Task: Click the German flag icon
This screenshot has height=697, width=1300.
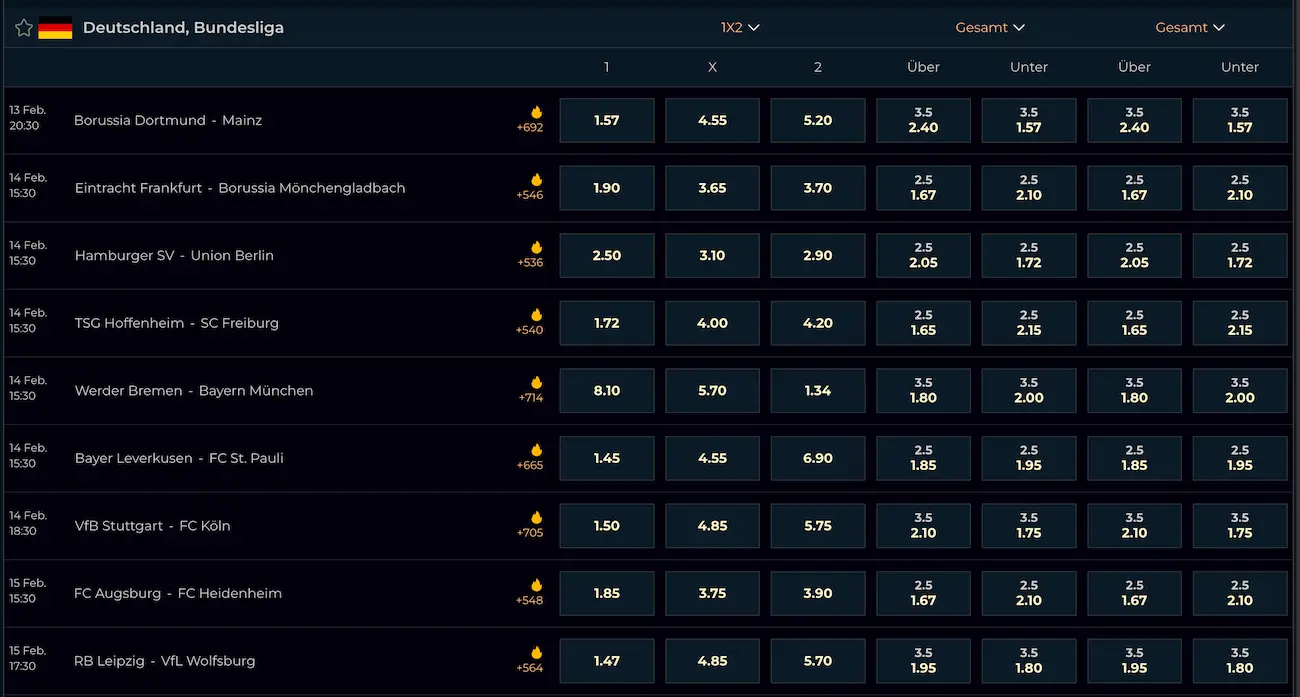Action: click(55, 28)
